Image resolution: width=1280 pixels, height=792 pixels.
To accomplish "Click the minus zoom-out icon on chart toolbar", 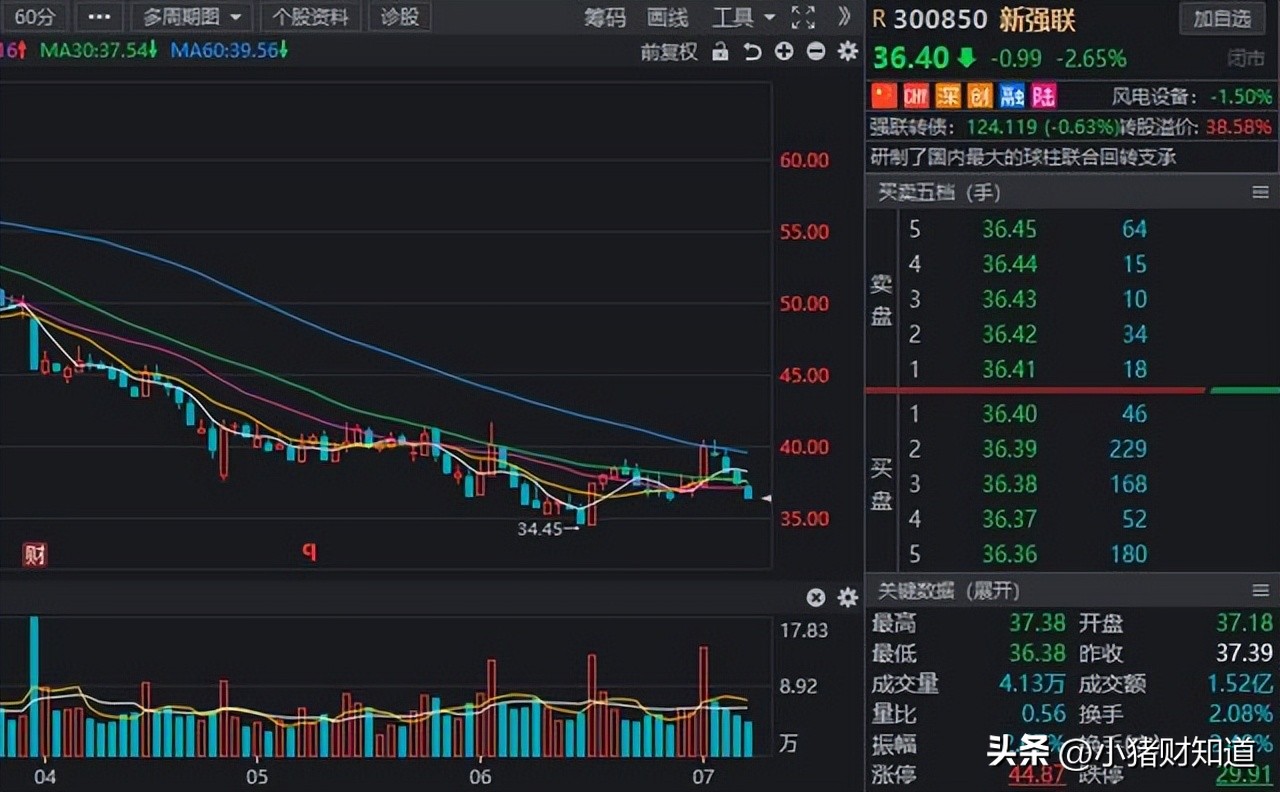I will [815, 51].
